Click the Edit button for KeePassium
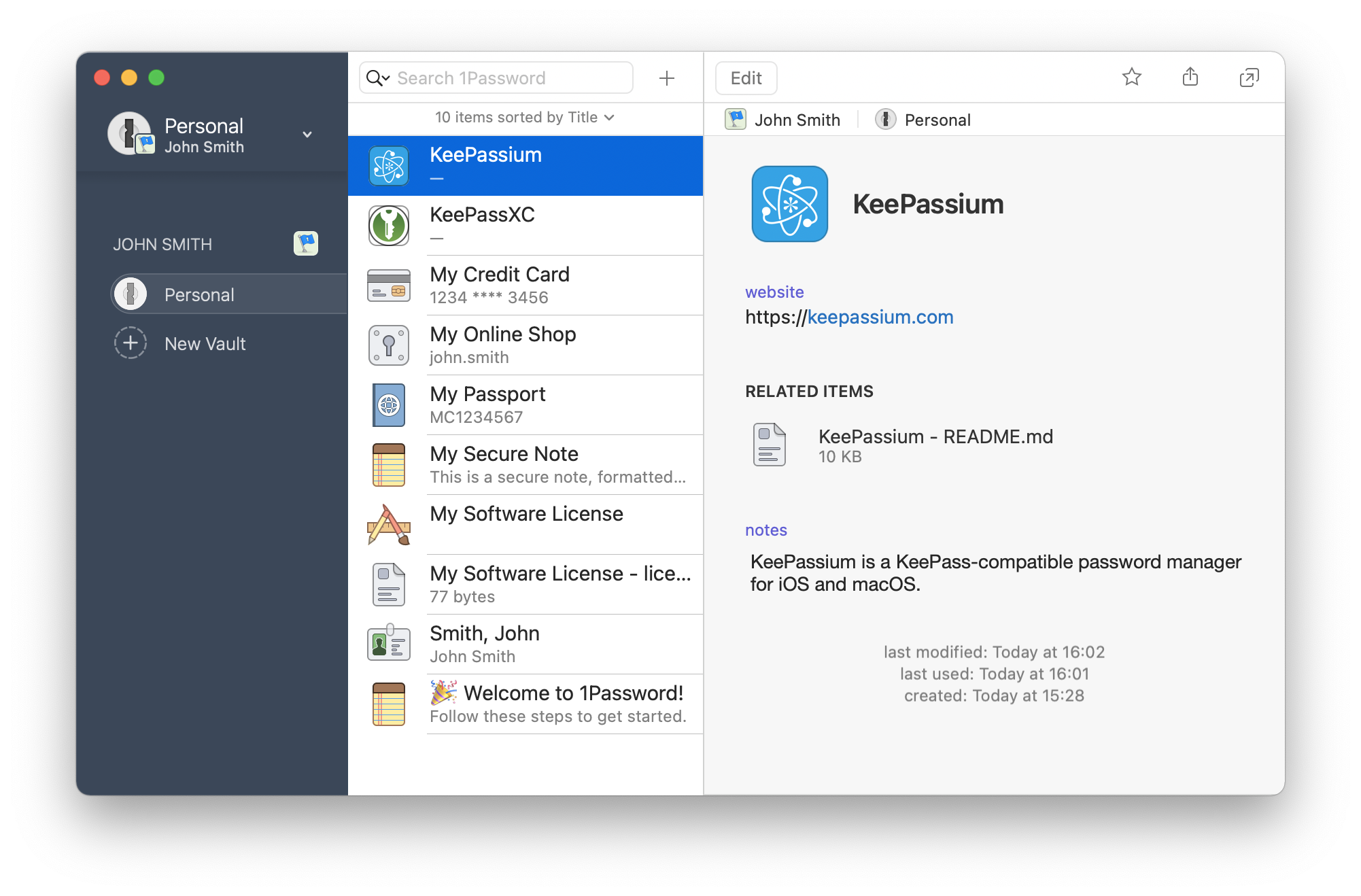This screenshot has height=896, width=1361. click(748, 78)
